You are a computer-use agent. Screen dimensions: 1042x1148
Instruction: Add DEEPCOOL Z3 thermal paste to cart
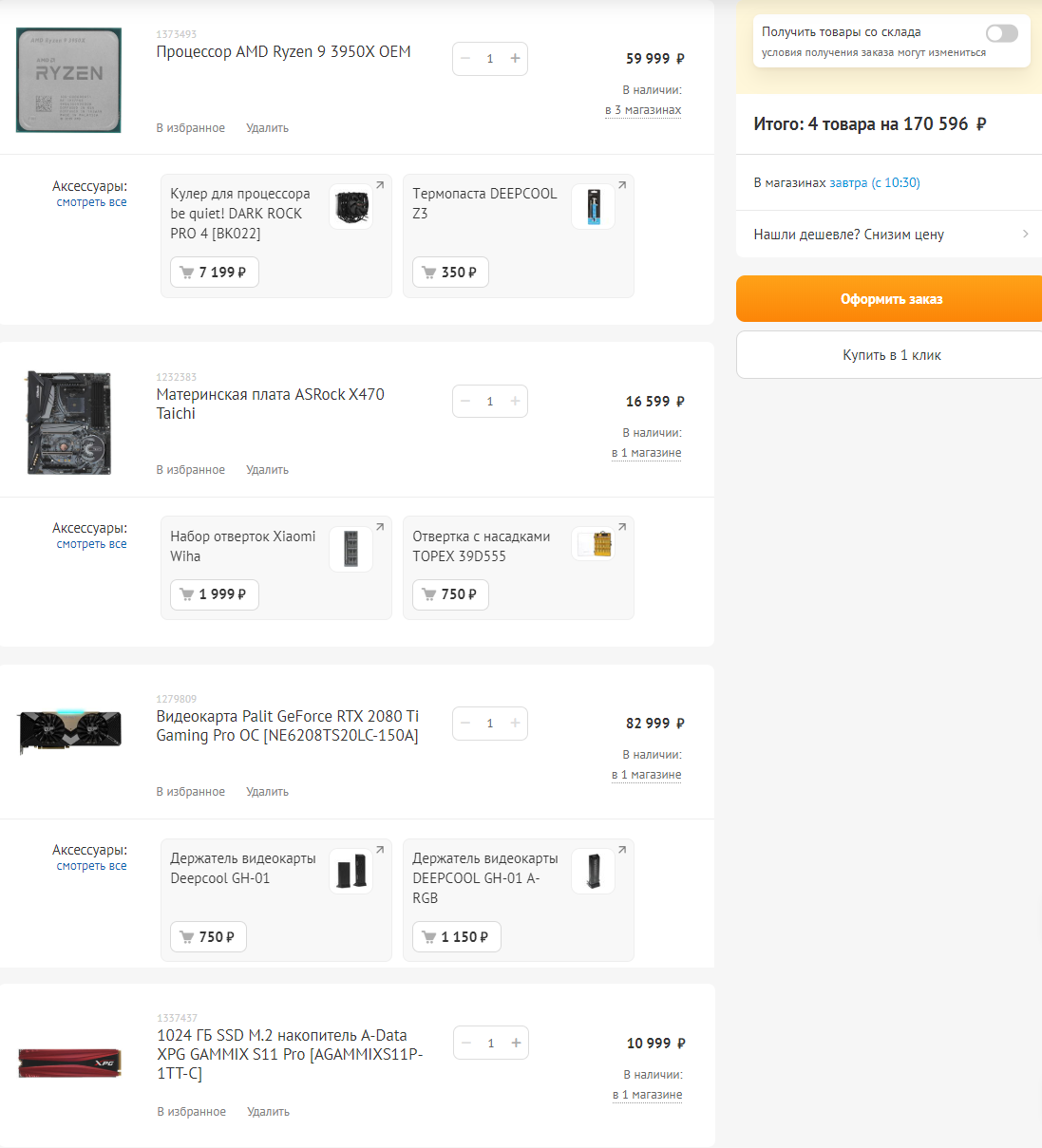[450, 273]
